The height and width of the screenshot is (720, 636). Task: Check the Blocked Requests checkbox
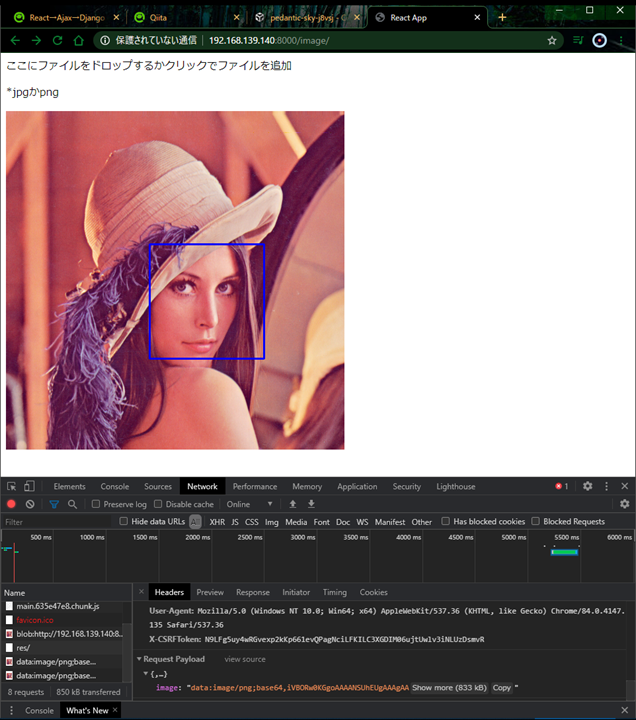click(x=535, y=521)
